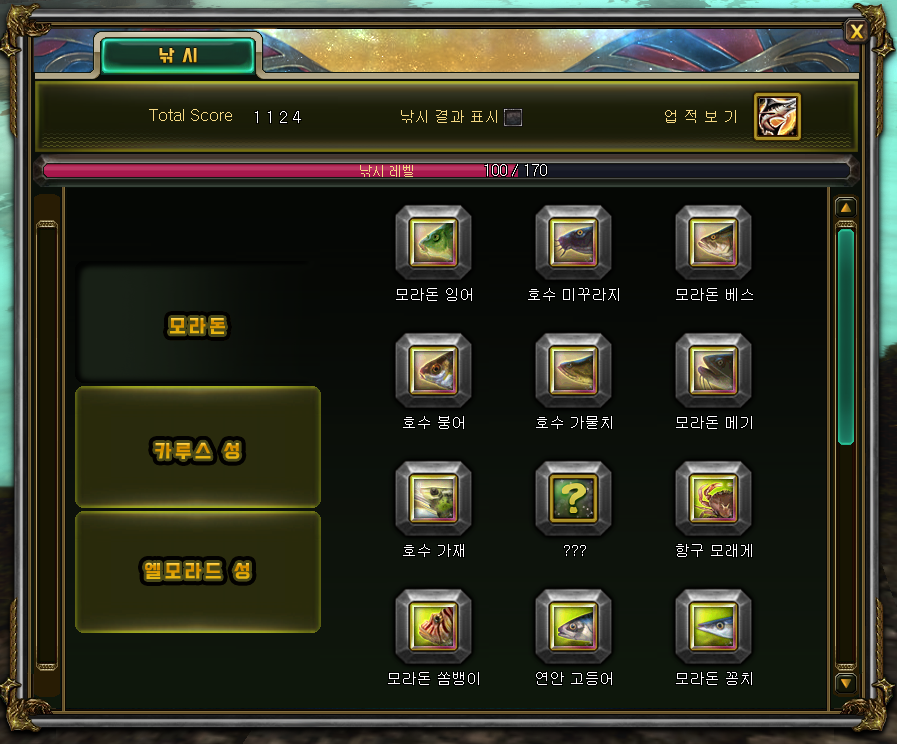This screenshot has height=744, width=897.
Task: Select the 모라돈 잉어 fish icon
Action: tap(434, 242)
